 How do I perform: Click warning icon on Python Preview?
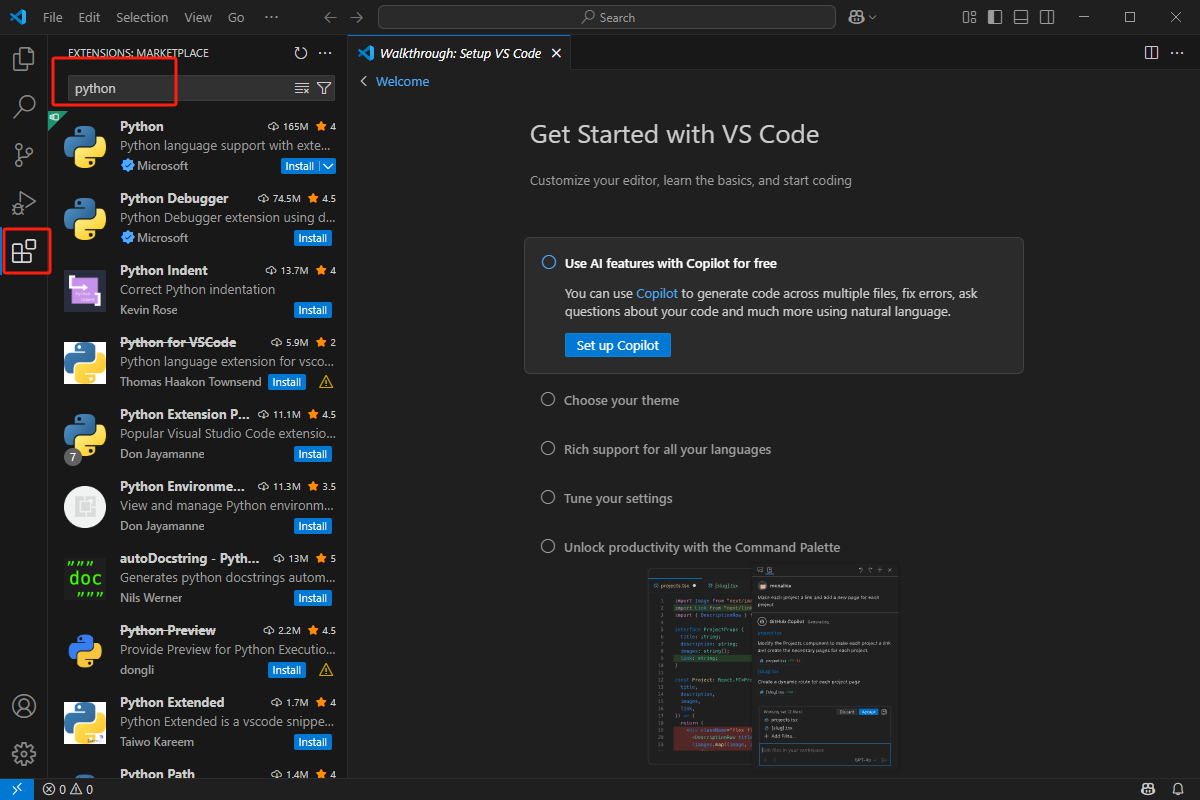click(325, 670)
